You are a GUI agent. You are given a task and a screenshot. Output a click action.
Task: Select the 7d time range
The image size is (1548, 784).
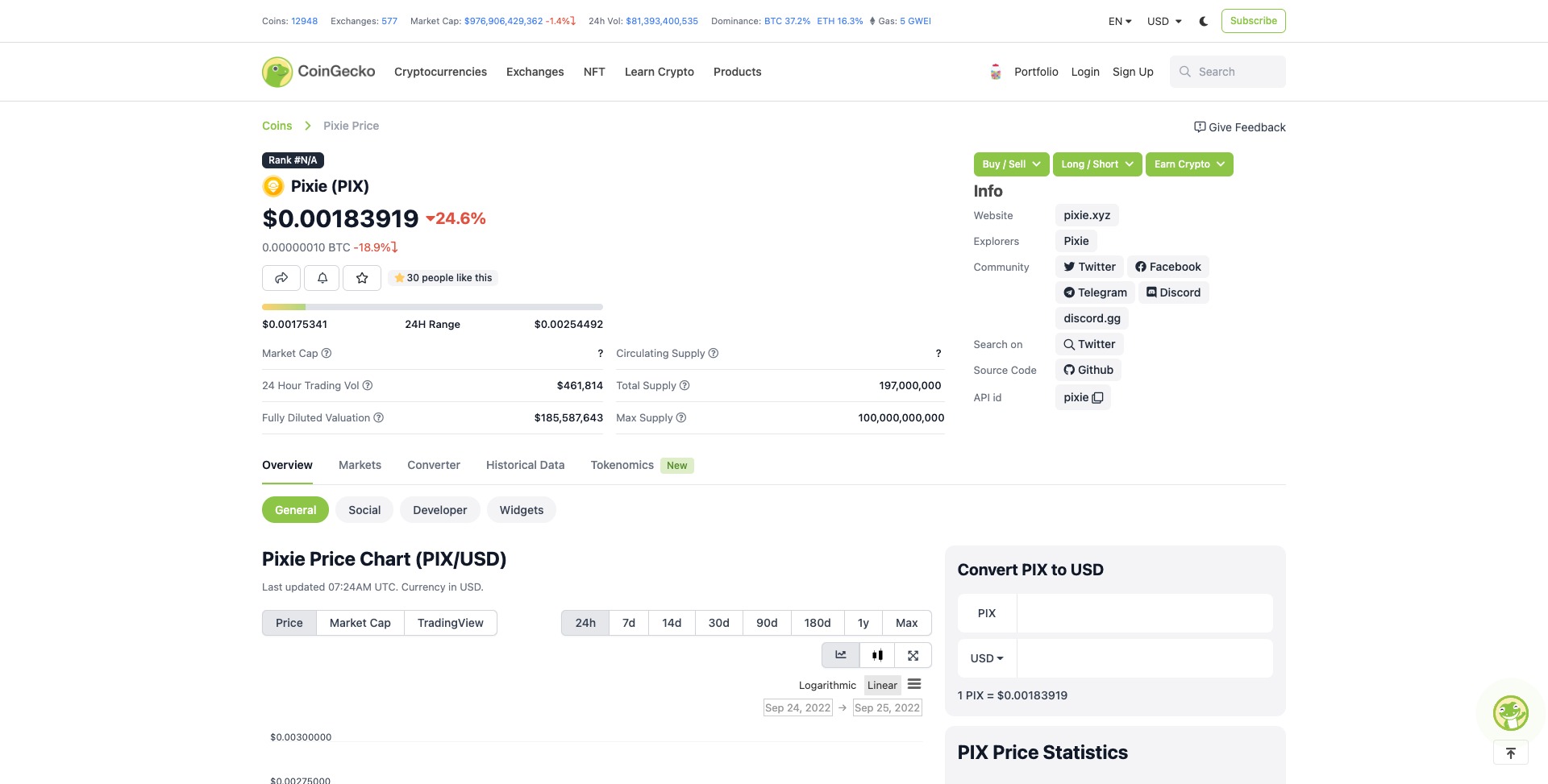pos(628,622)
